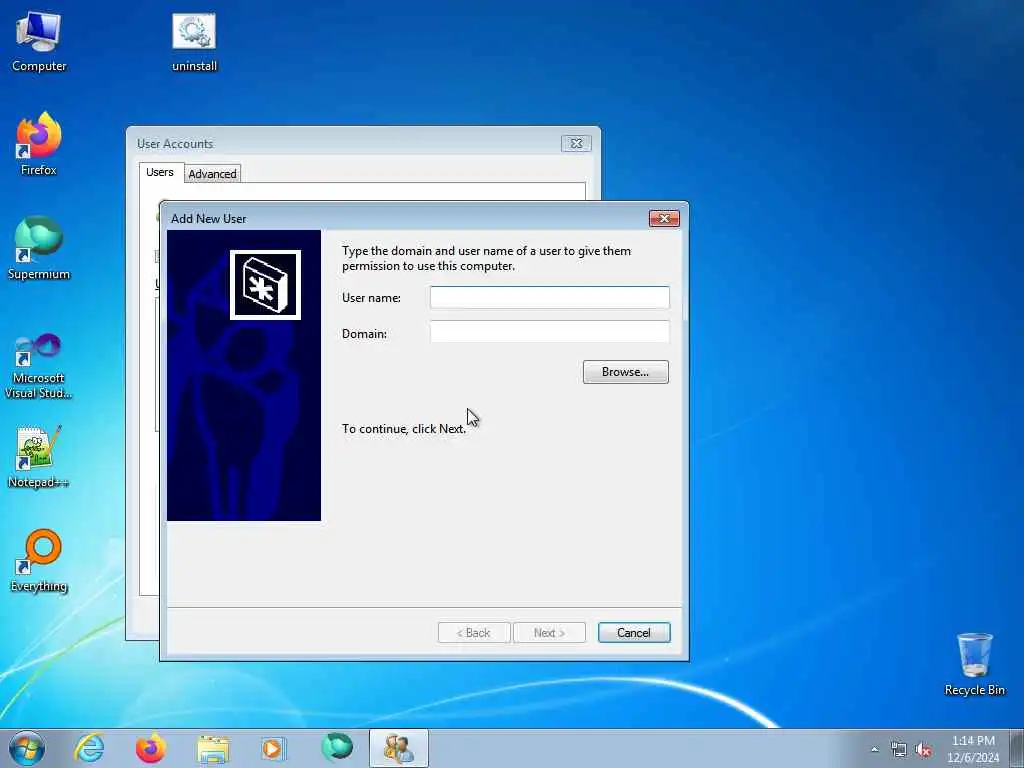Open the Windows Start menu orb
This screenshot has width=1024, height=768.
pos(27,748)
